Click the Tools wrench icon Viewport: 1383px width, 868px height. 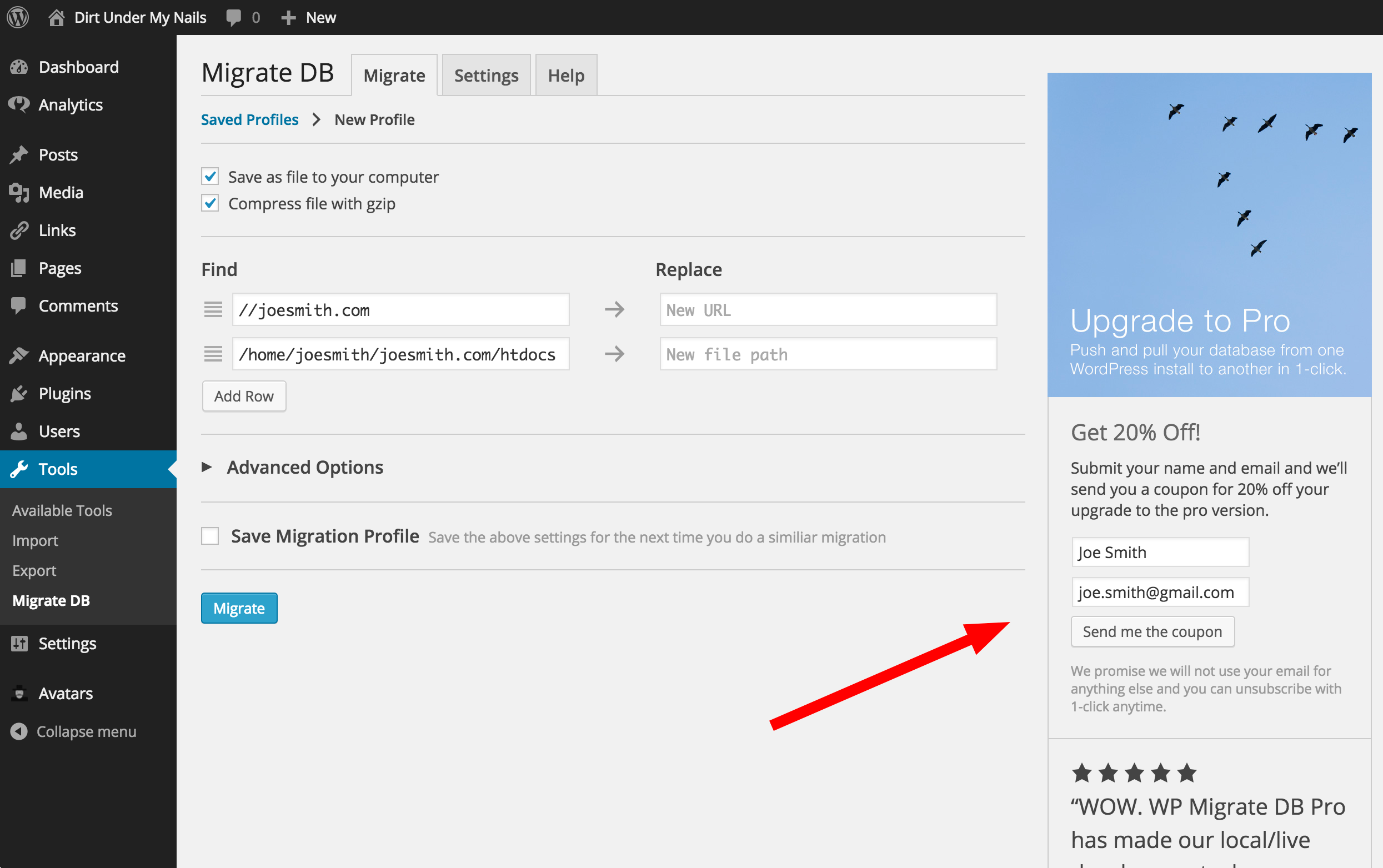point(19,469)
